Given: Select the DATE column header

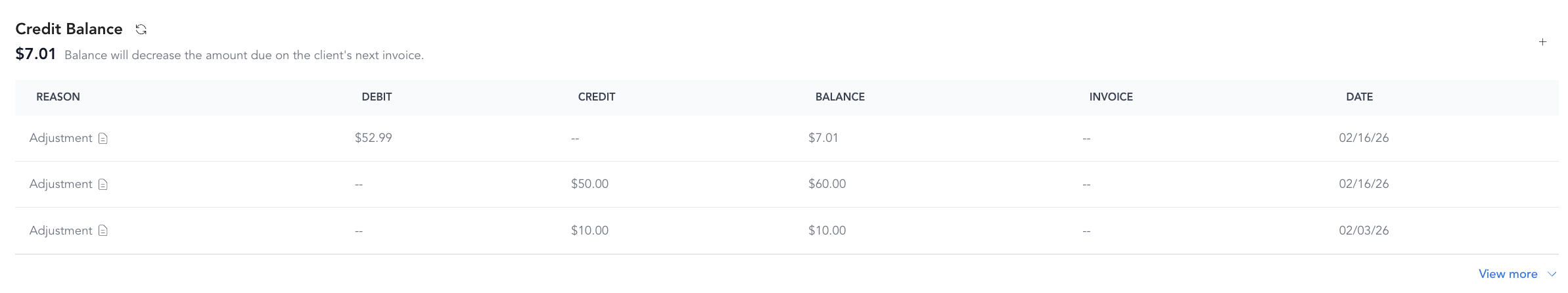Looking at the screenshot, I should coord(1359,97).
